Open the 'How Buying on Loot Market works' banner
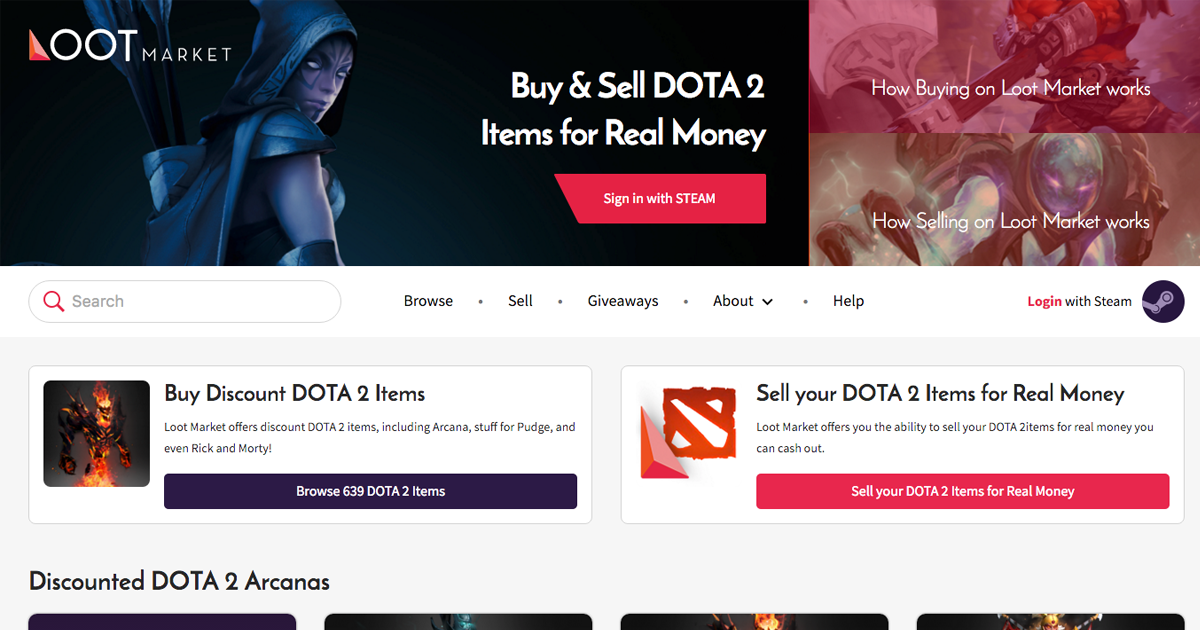The width and height of the screenshot is (1200, 630). [1010, 88]
